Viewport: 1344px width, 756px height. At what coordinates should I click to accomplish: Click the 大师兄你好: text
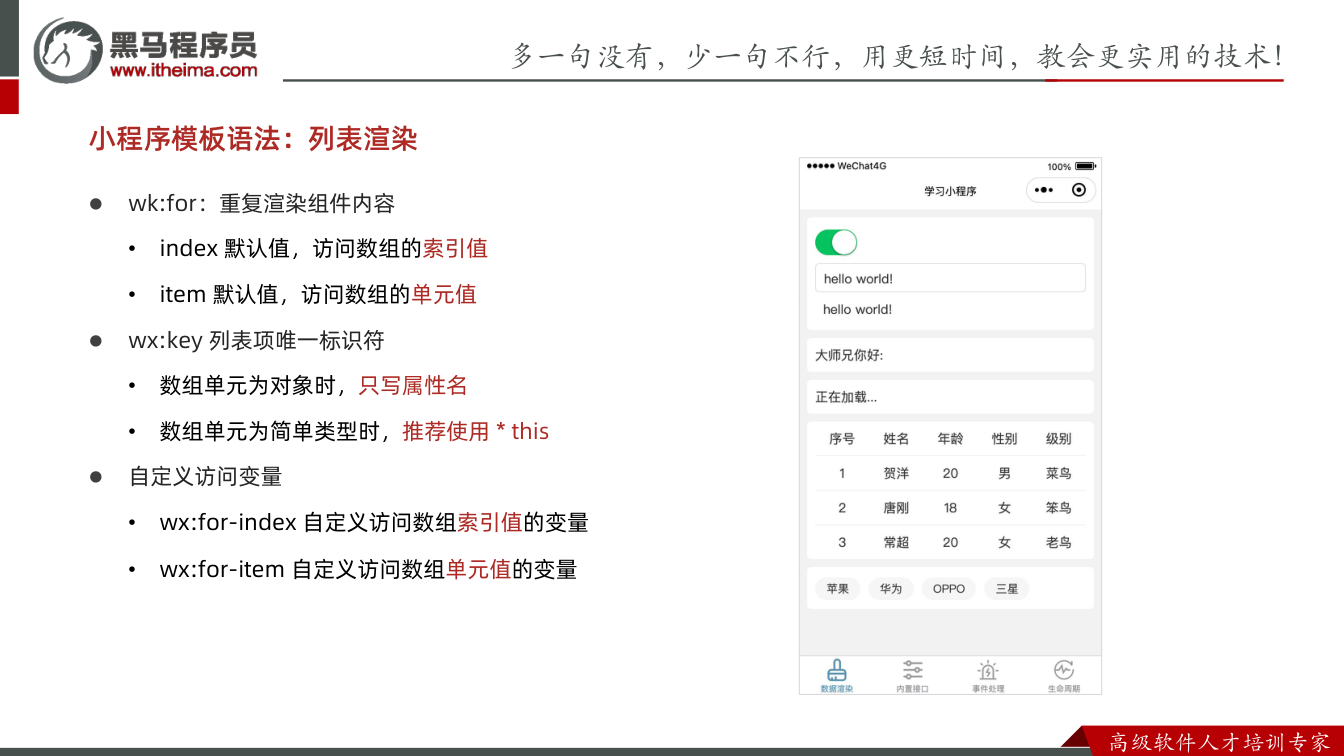coord(849,355)
